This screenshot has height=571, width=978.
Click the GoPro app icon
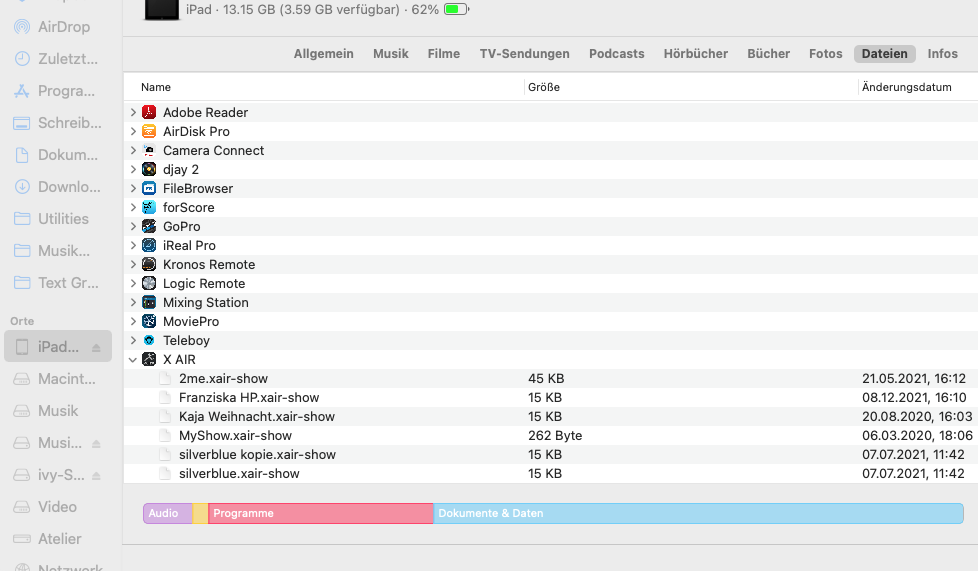pos(149,227)
